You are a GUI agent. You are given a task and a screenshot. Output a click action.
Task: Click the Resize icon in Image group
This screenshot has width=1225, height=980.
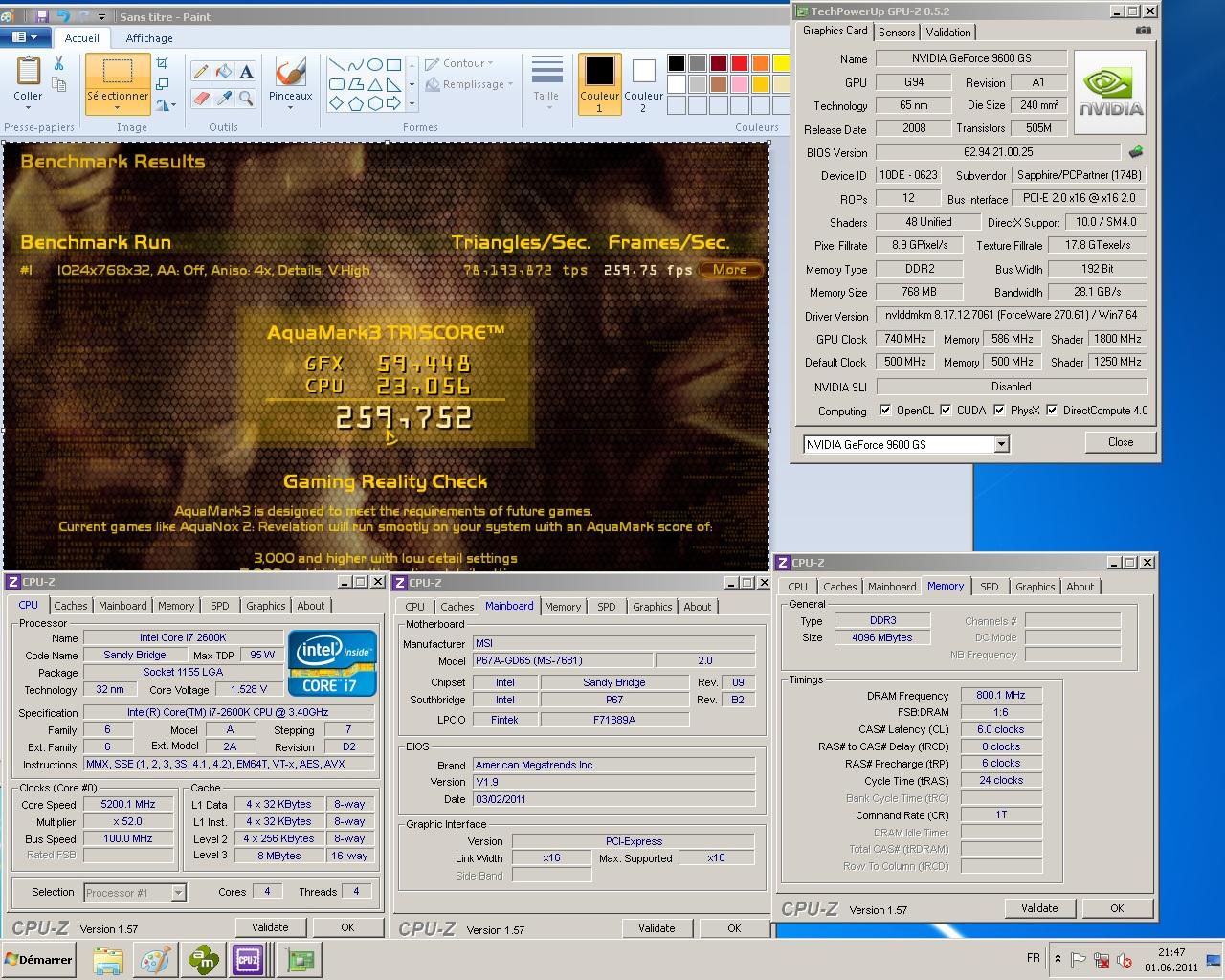163,85
